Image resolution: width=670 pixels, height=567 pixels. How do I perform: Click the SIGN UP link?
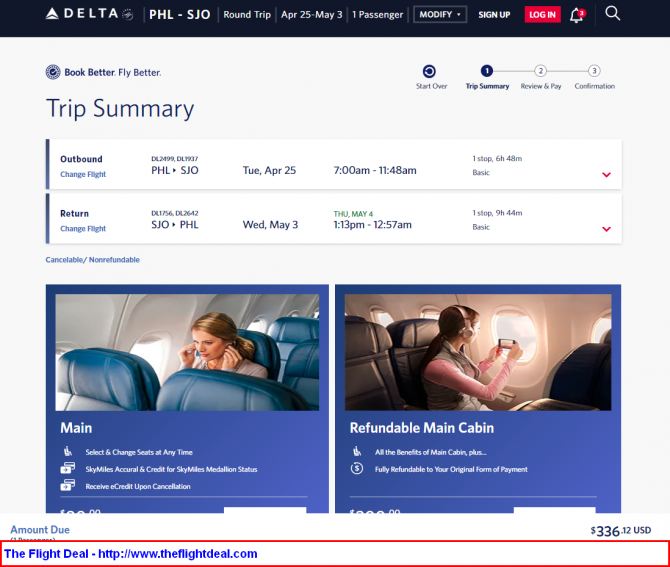pos(494,15)
